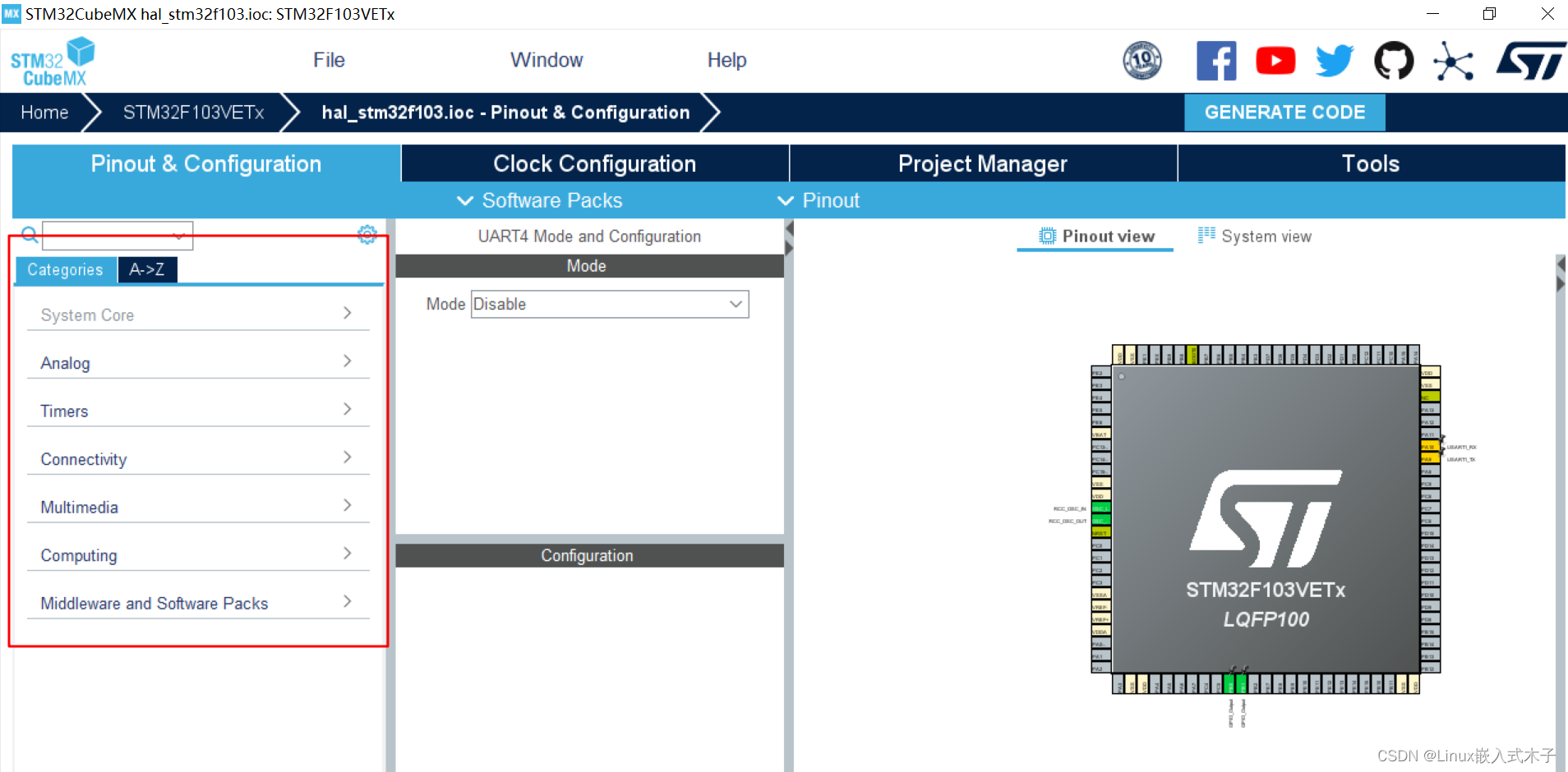
Task: Select the A->Z sorting tab
Action: pos(147,269)
